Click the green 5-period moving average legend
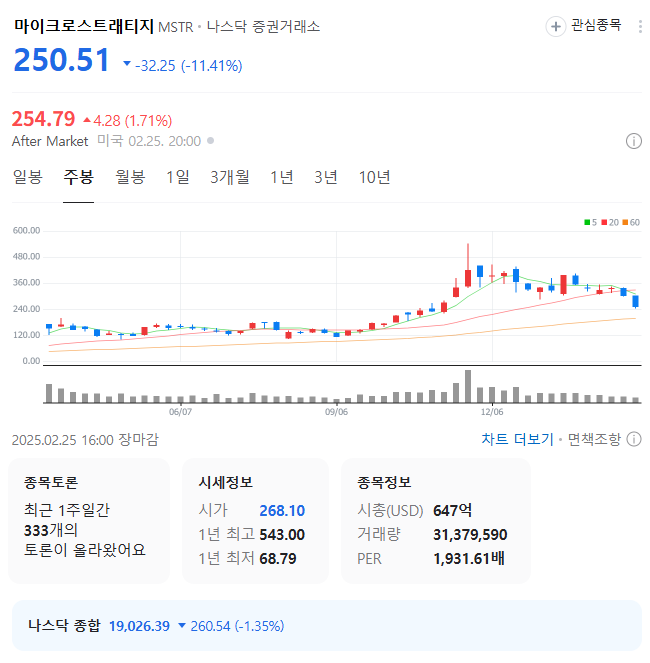This screenshot has width=650, height=663. click(x=590, y=222)
